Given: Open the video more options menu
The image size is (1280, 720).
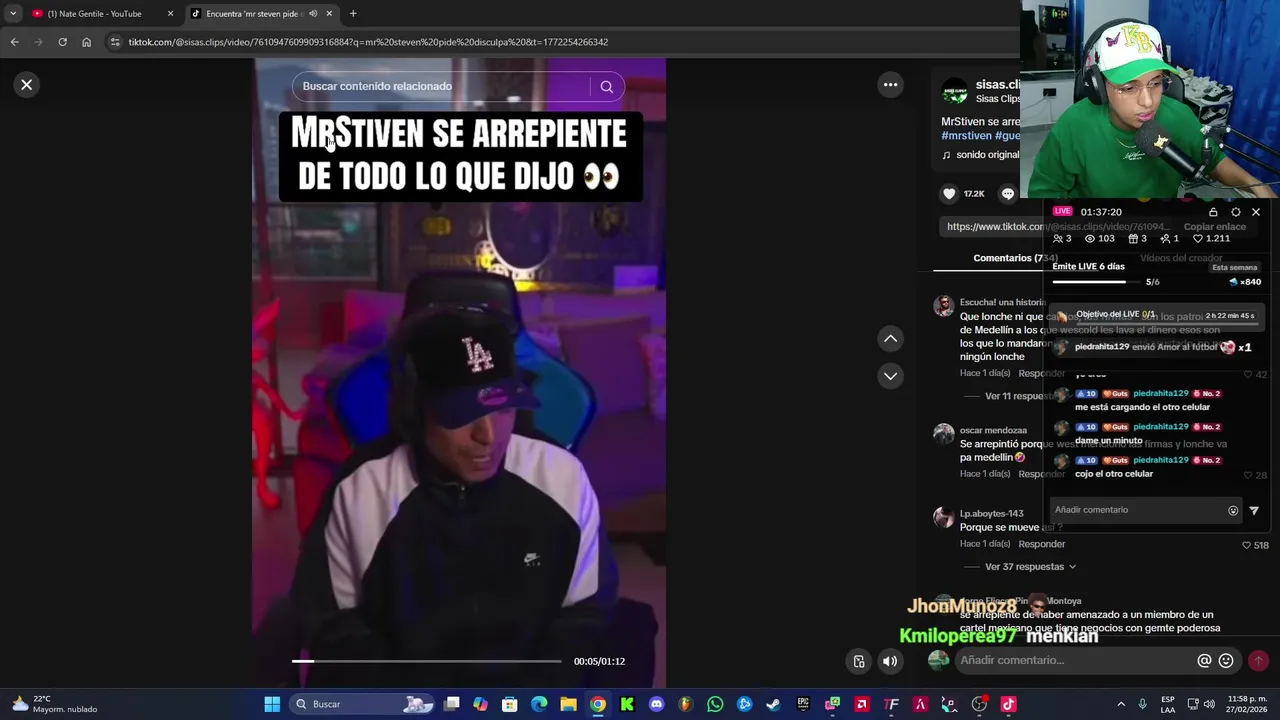Looking at the screenshot, I should 890,85.
